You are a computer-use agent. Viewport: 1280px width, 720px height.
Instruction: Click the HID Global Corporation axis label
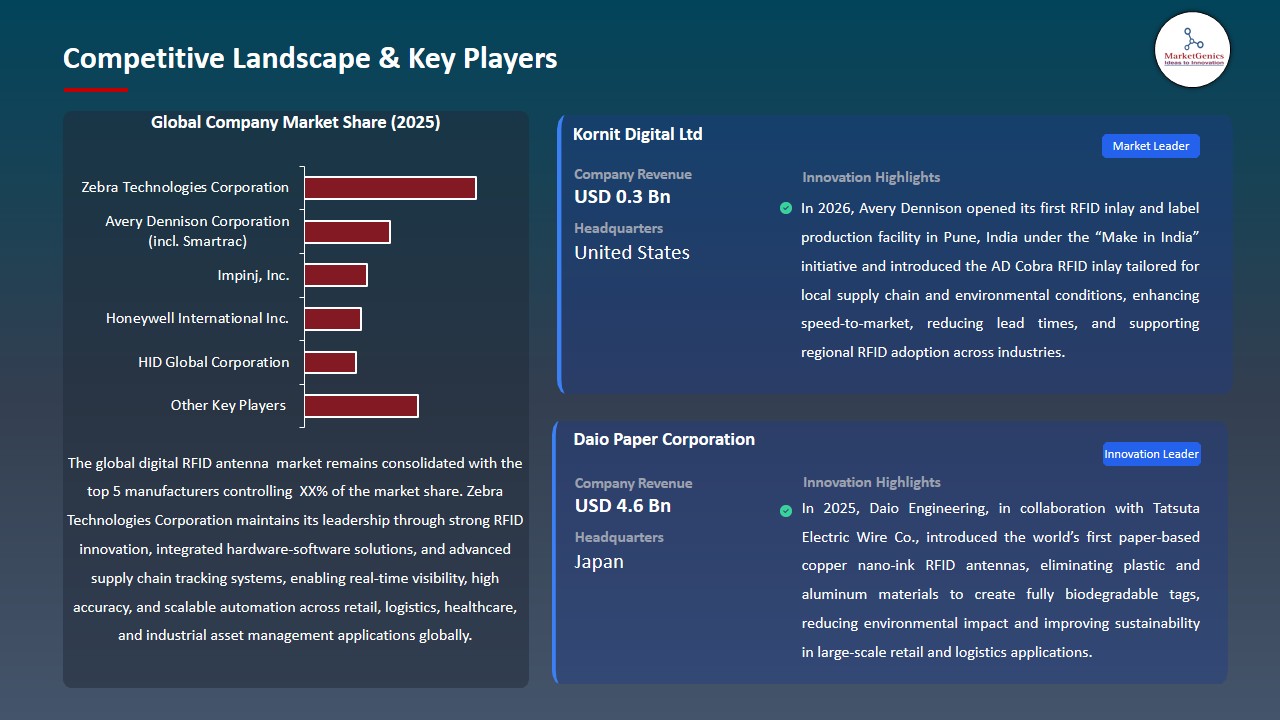(214, 362)
